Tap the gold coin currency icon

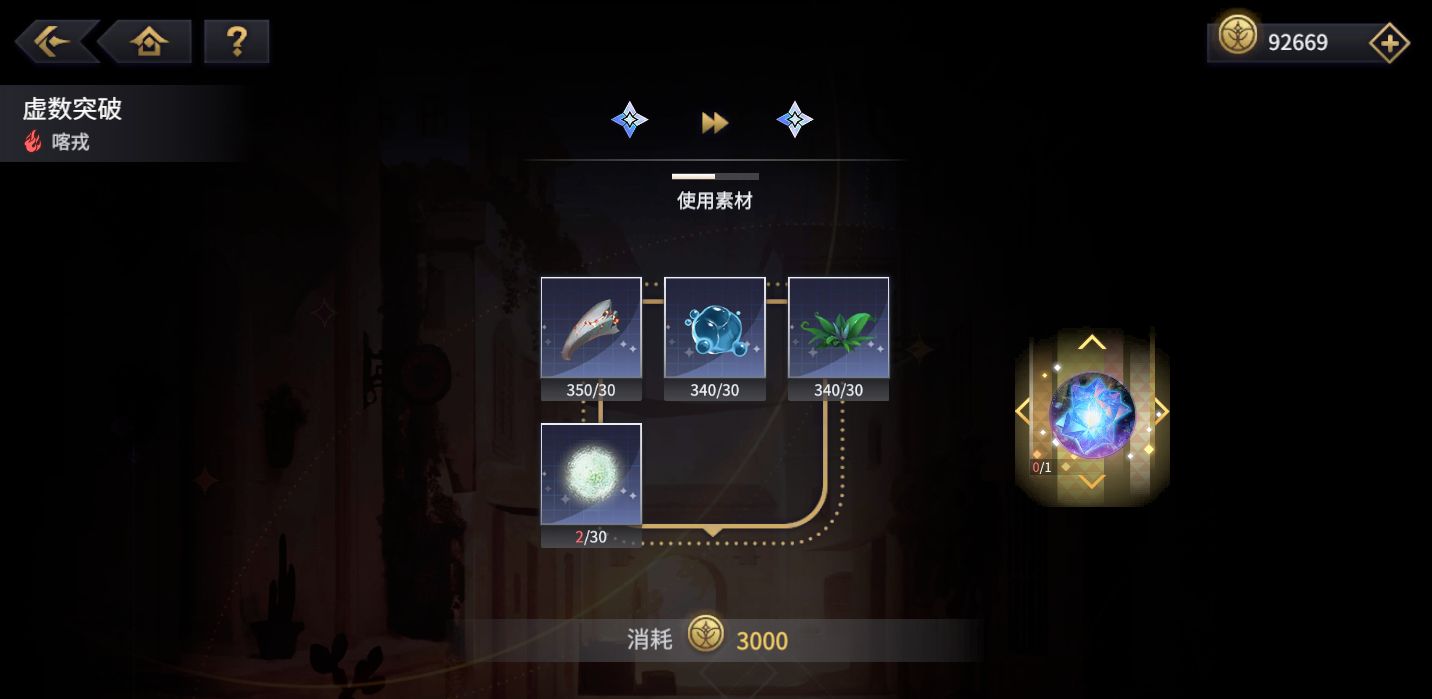point(1238,35)
